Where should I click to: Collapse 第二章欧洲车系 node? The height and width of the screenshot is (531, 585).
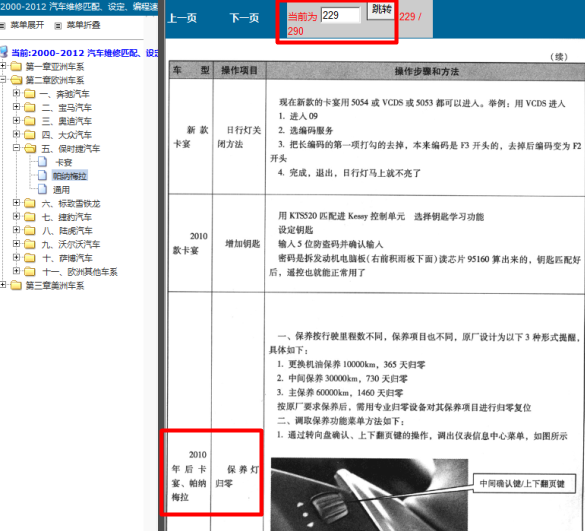3,79
